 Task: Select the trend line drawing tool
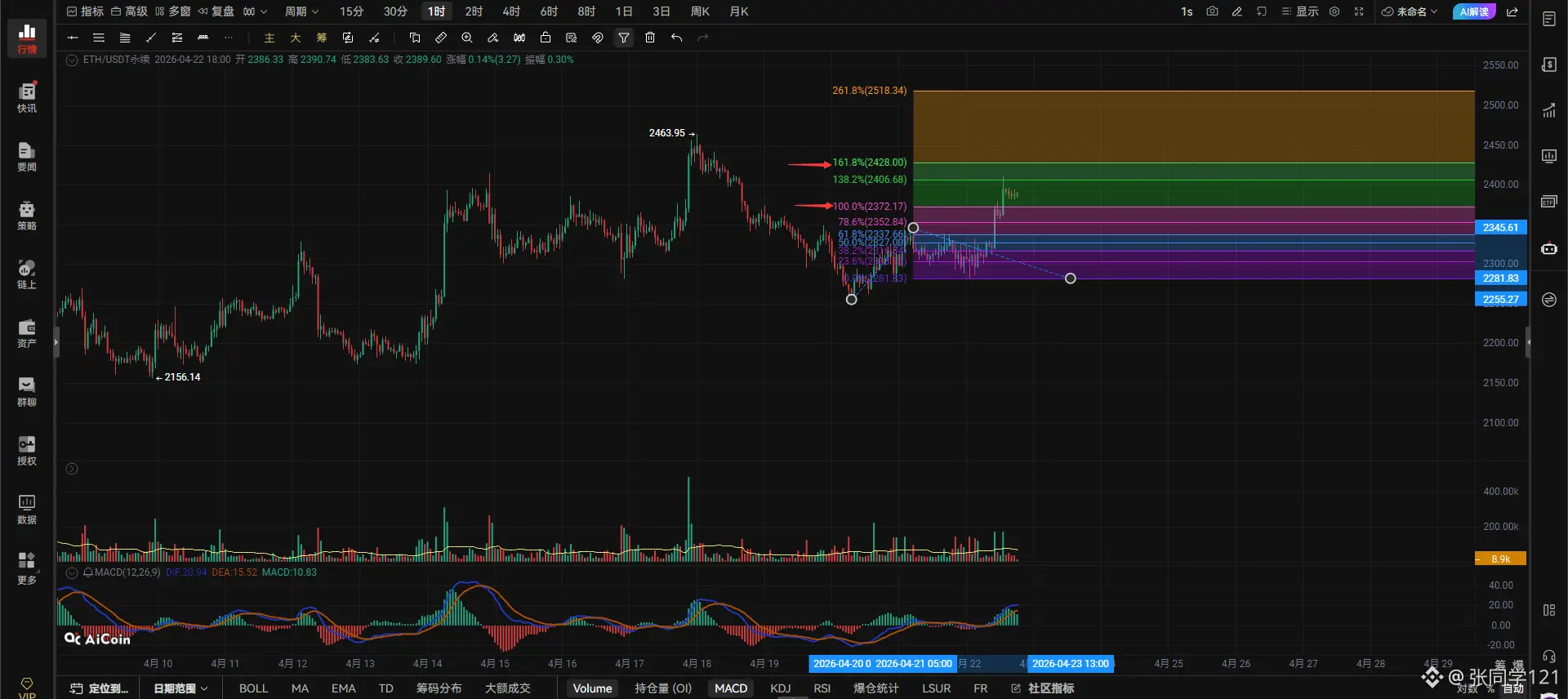click(x=151, y=38)
